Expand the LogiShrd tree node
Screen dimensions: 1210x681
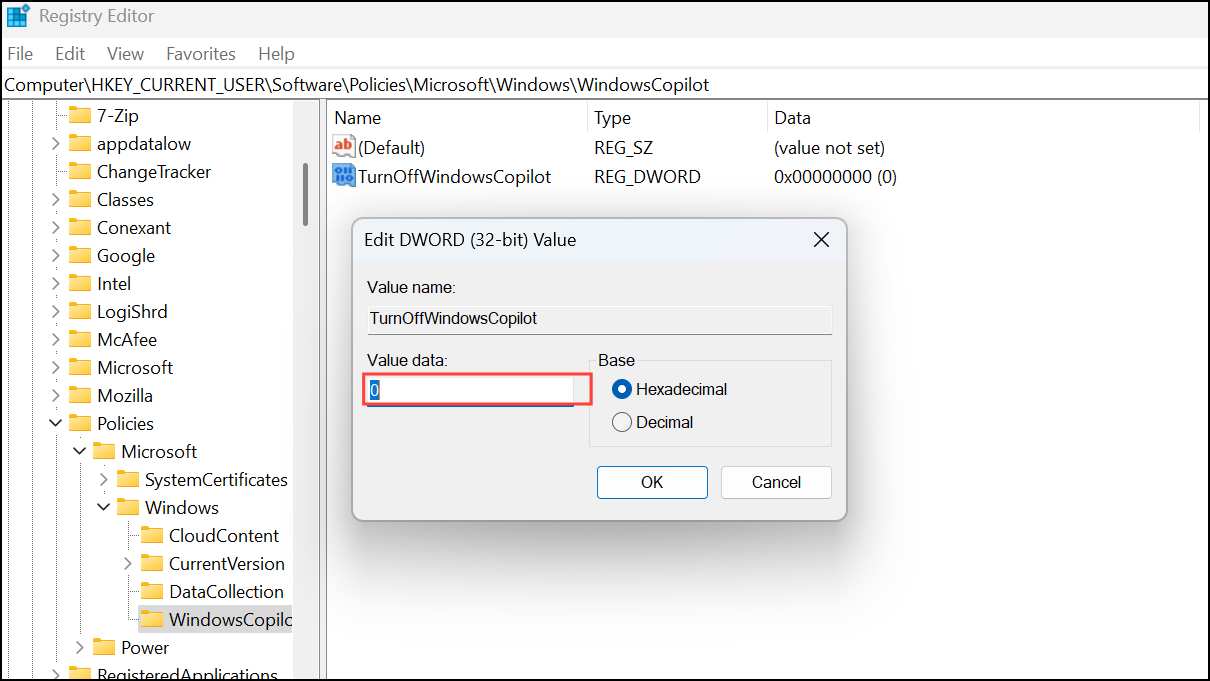(56, 311)
